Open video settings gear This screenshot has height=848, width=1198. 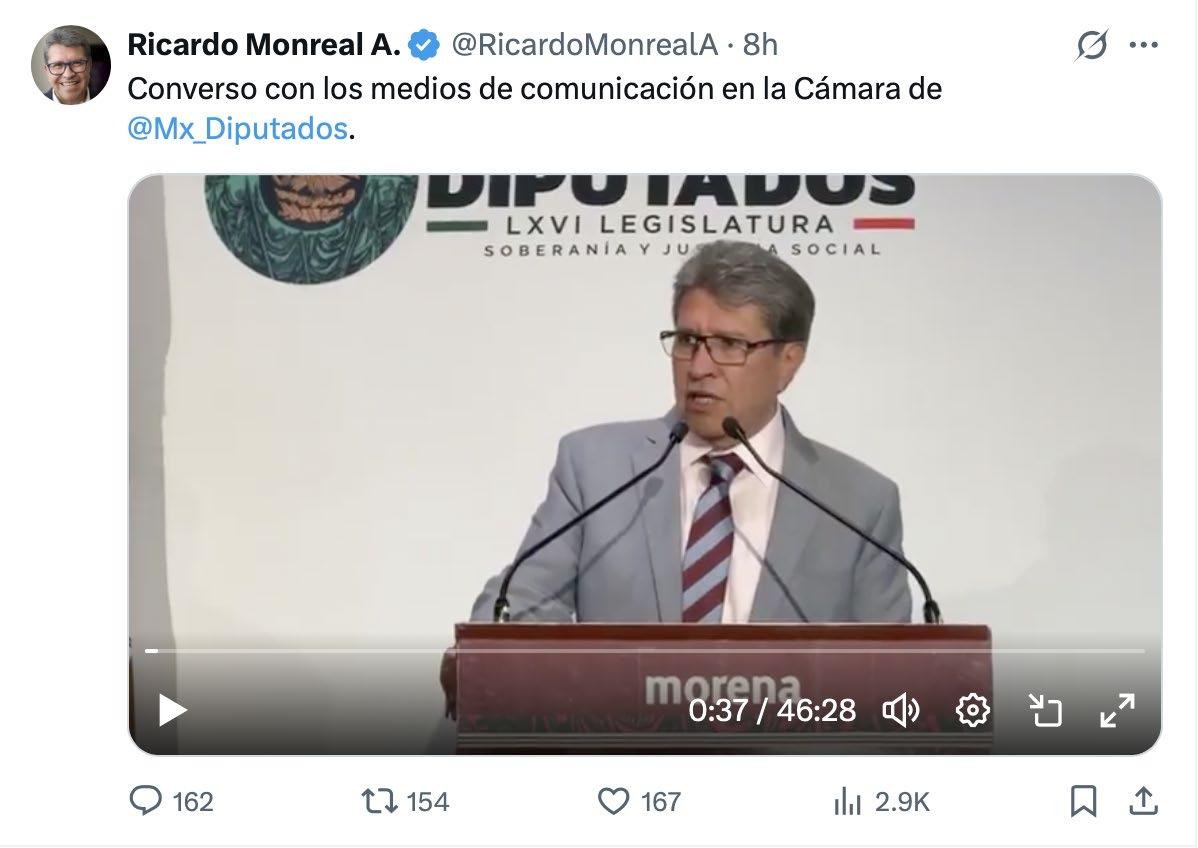click(973, 710)
